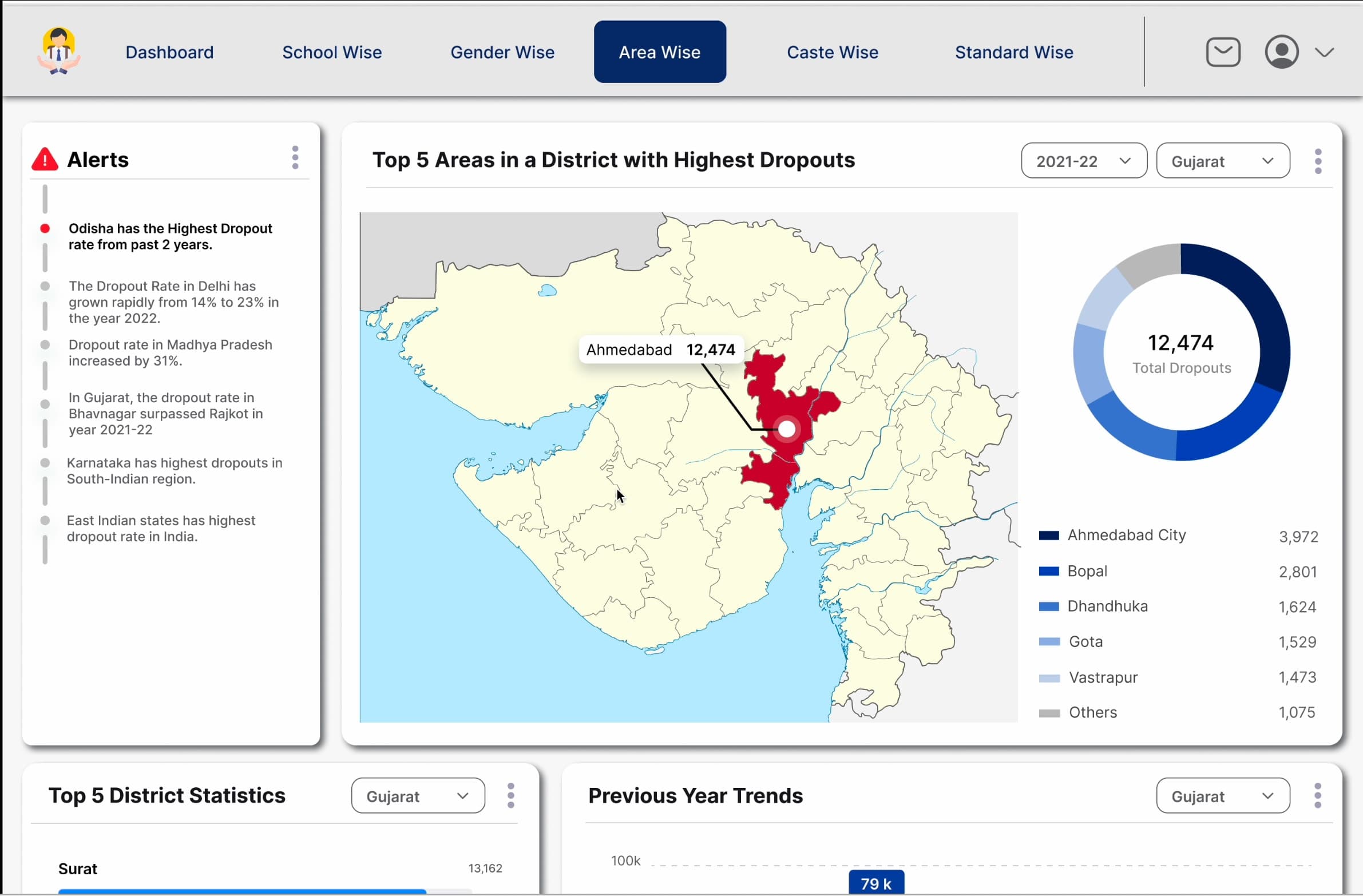
Task: Open the Gujarat state dropdown in Top 5 Areas
Action: pos(1223,161)
